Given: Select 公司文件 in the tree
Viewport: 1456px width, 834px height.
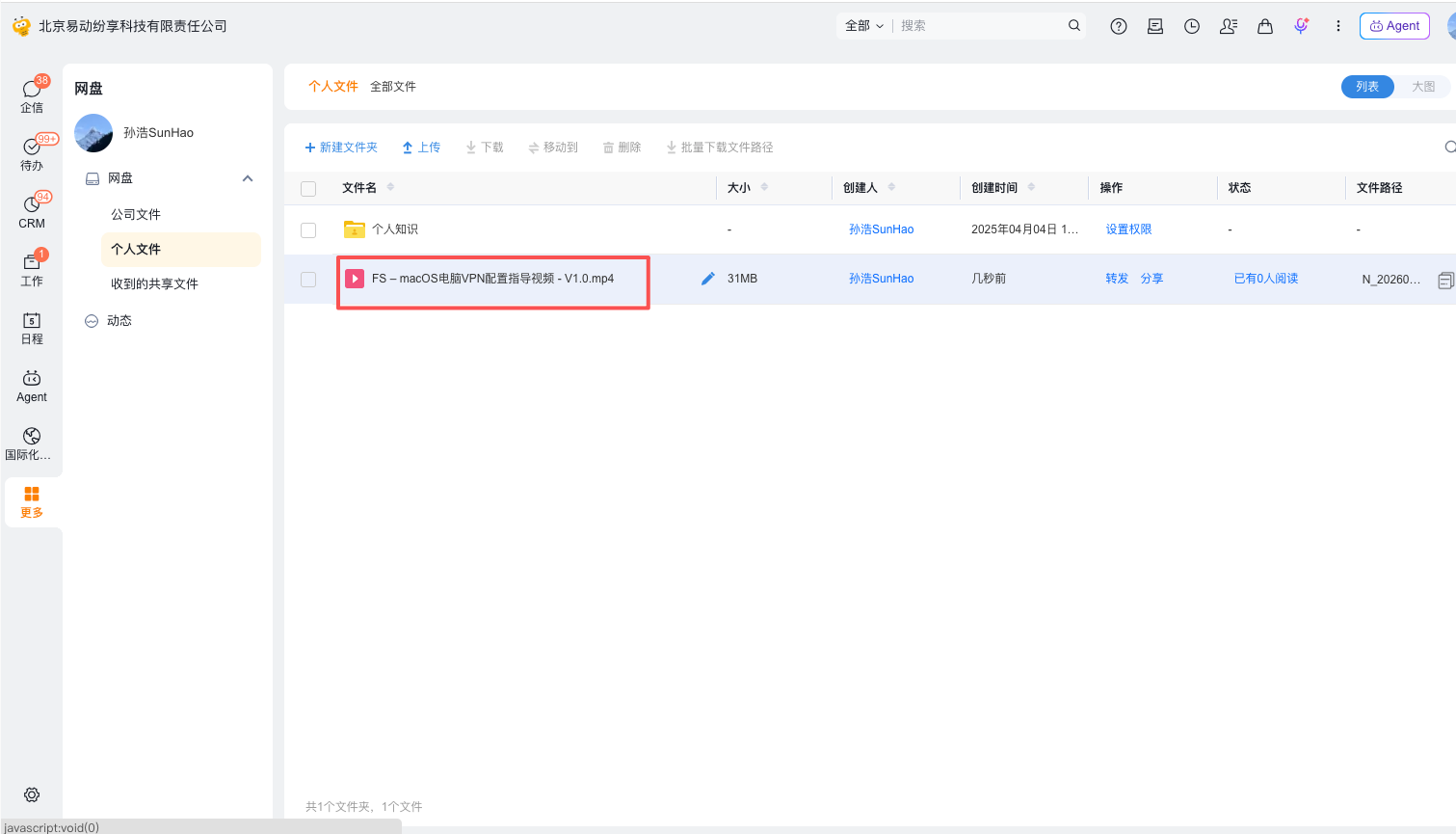Looking at the screenshot, I should [136, 214].
